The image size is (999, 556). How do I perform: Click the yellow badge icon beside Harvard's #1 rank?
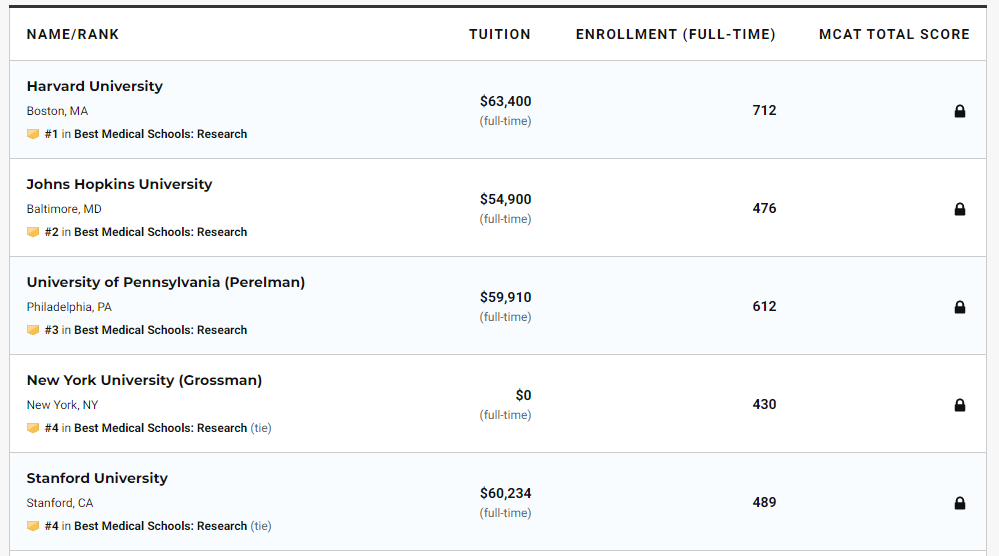[33, 134]
